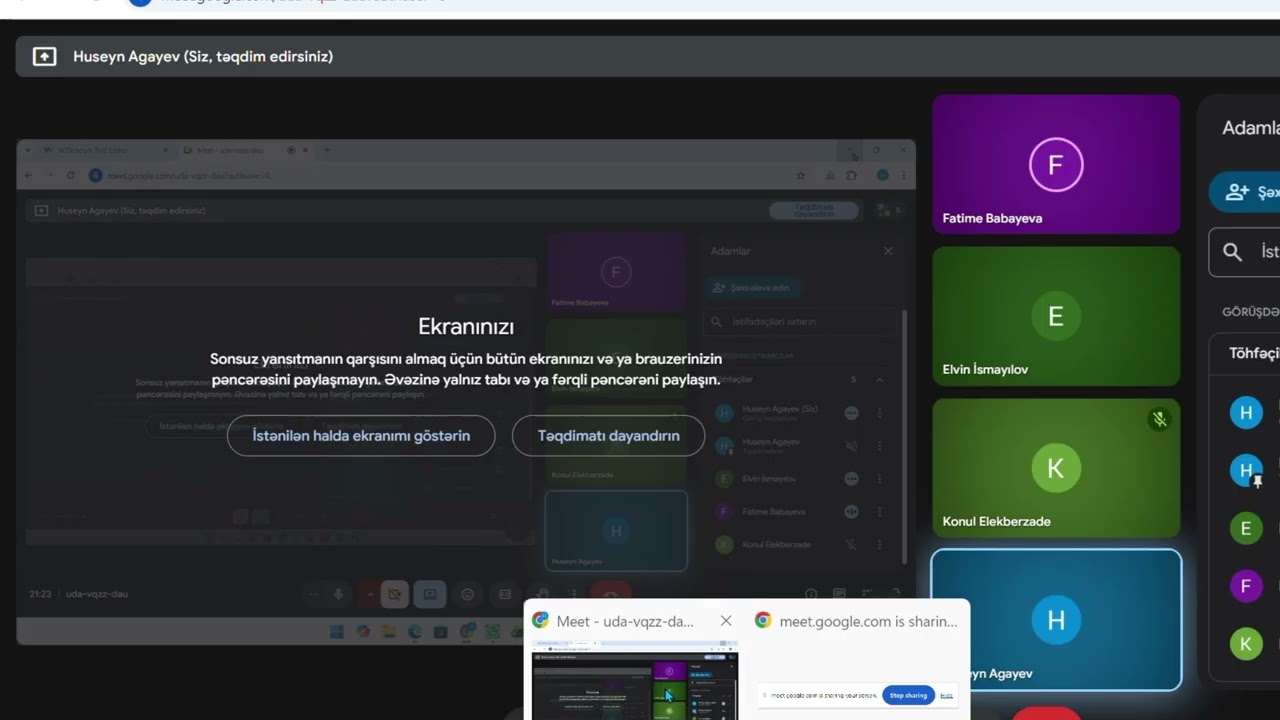
Task: Open the three-dot menu for Huseyn Agayev (Siz) in the mirrored list
Action: click(880, 413)
